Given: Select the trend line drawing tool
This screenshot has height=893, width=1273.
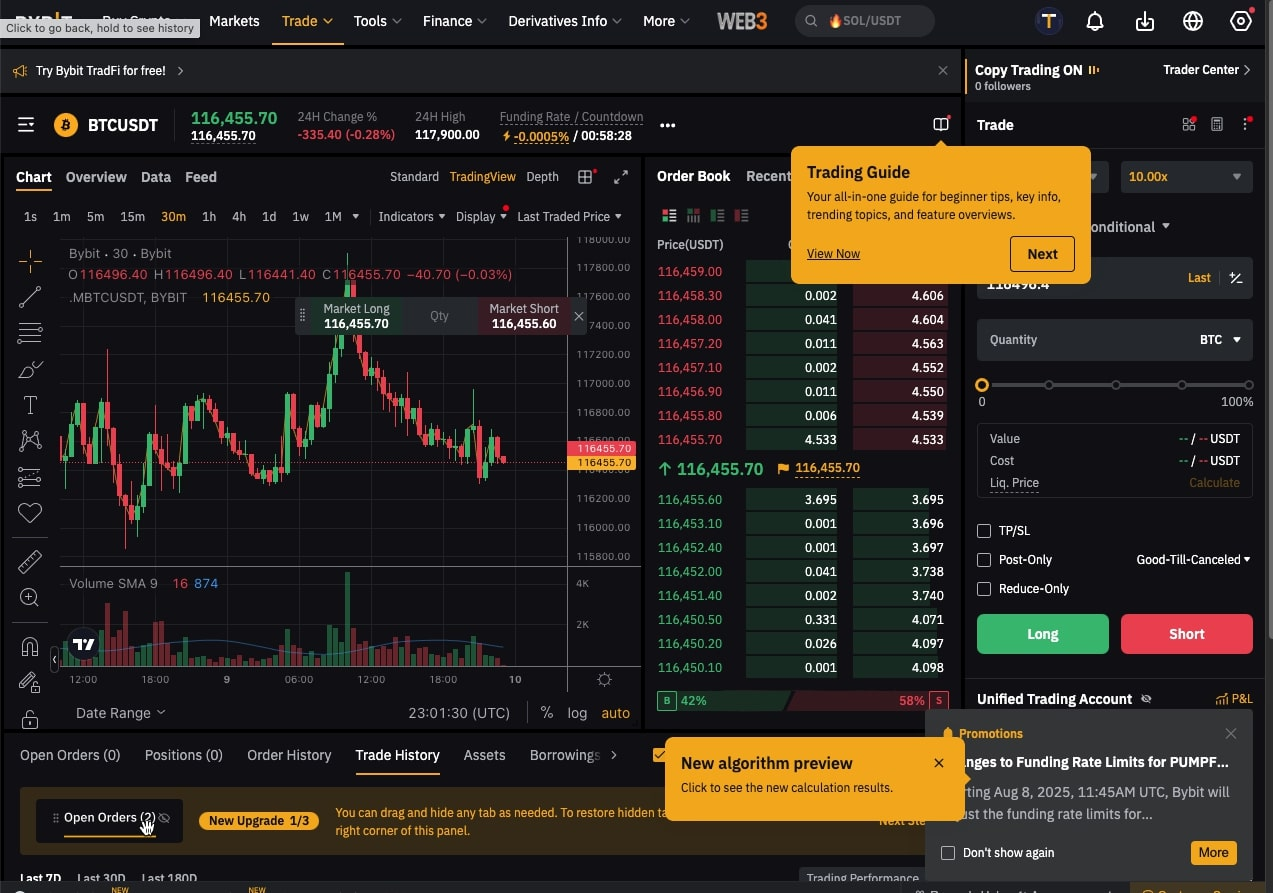Looking at the screenshot, I should (x=30, y=296).
